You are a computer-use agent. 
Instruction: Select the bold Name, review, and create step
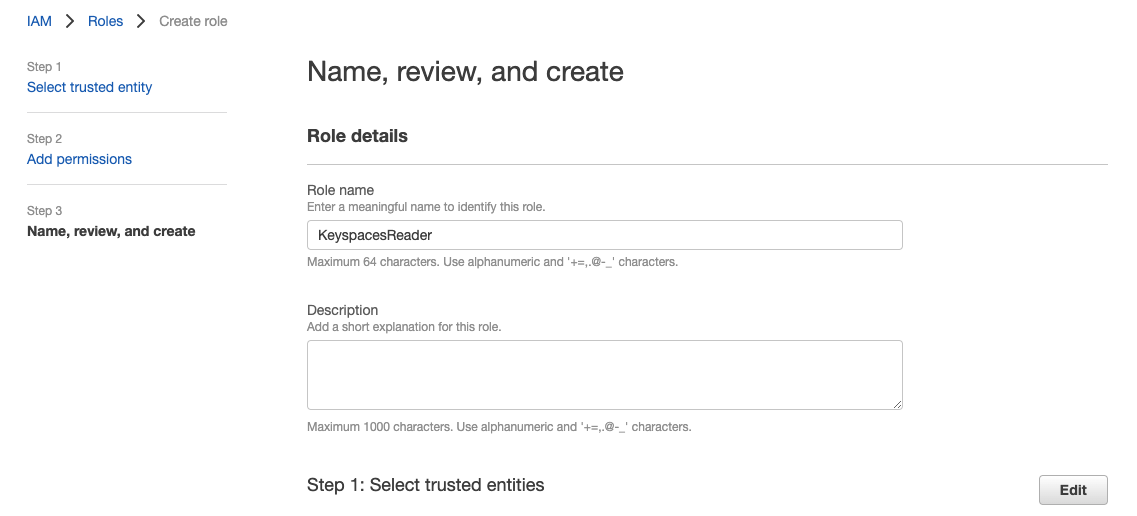(x=111, y=231)
